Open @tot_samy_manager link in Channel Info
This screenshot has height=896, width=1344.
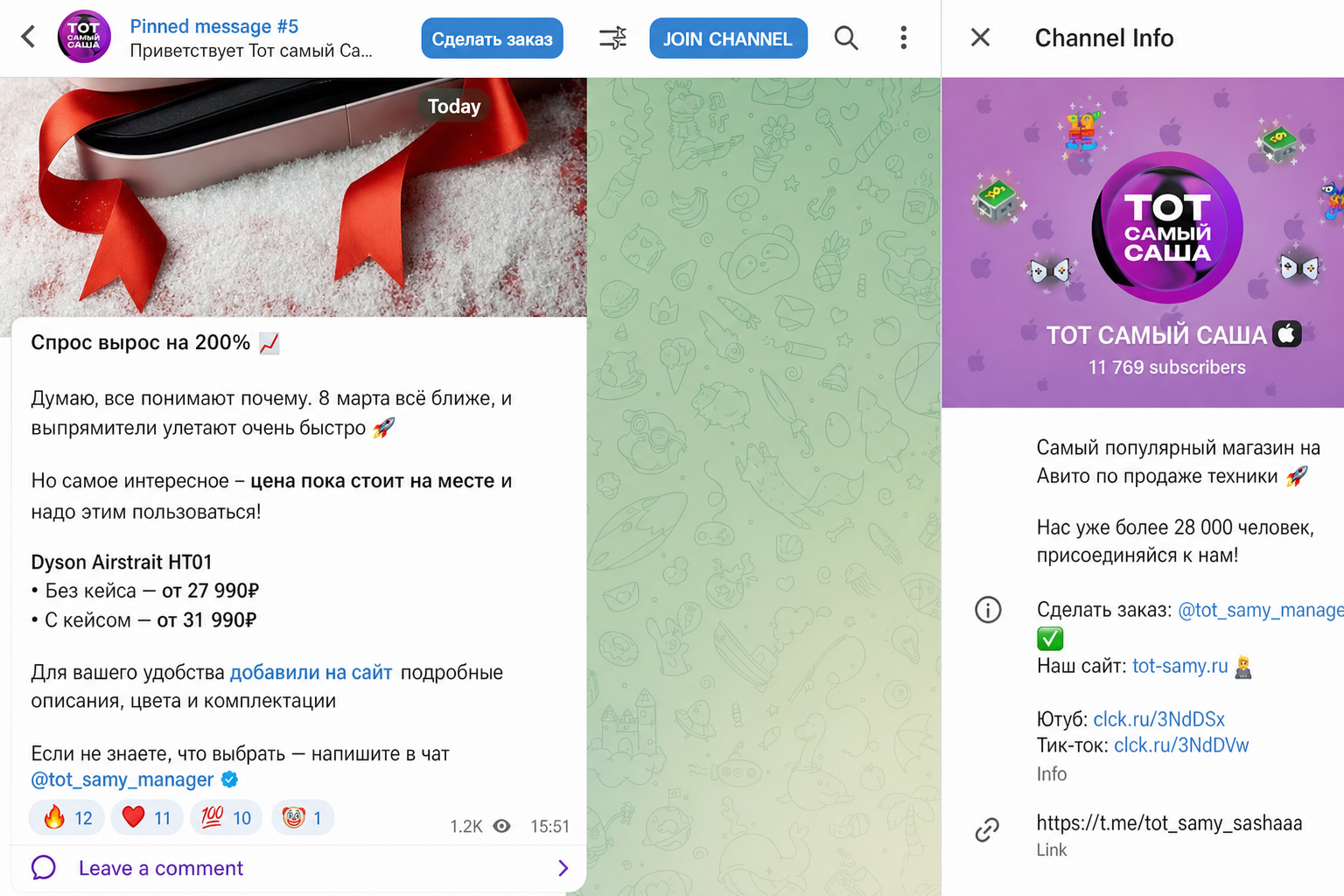1261,610
